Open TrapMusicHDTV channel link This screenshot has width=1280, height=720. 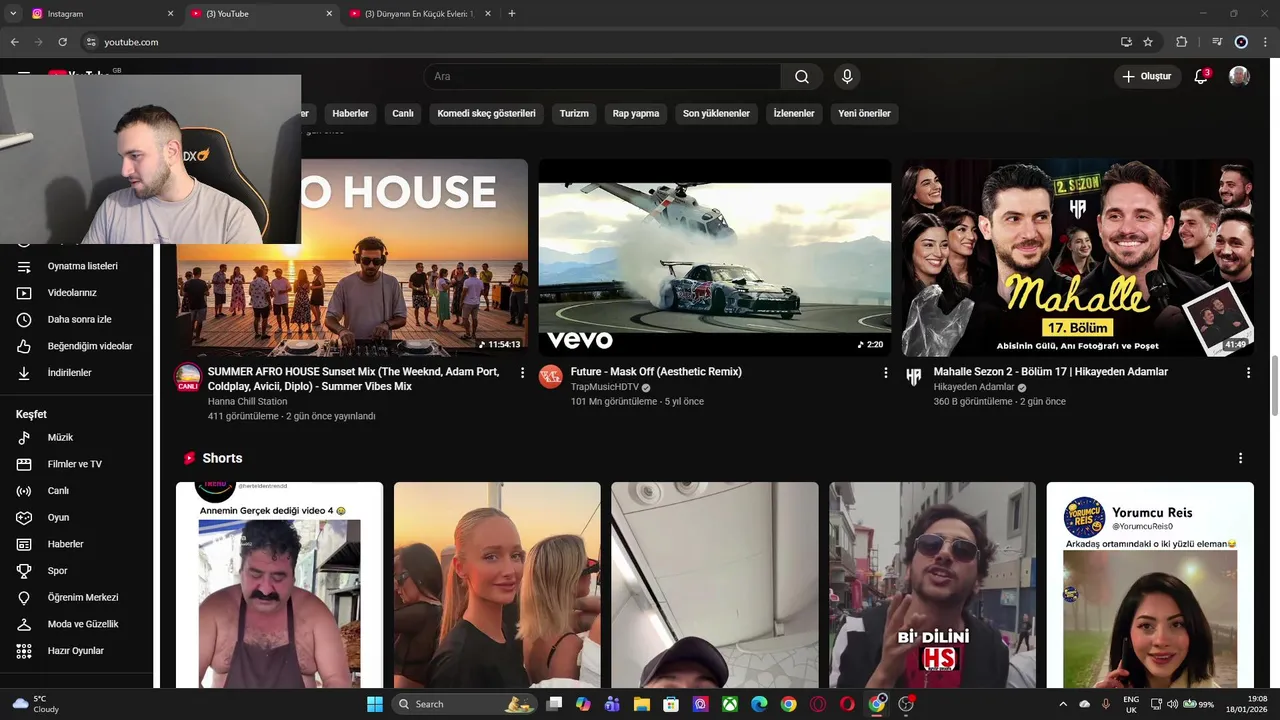605,387
